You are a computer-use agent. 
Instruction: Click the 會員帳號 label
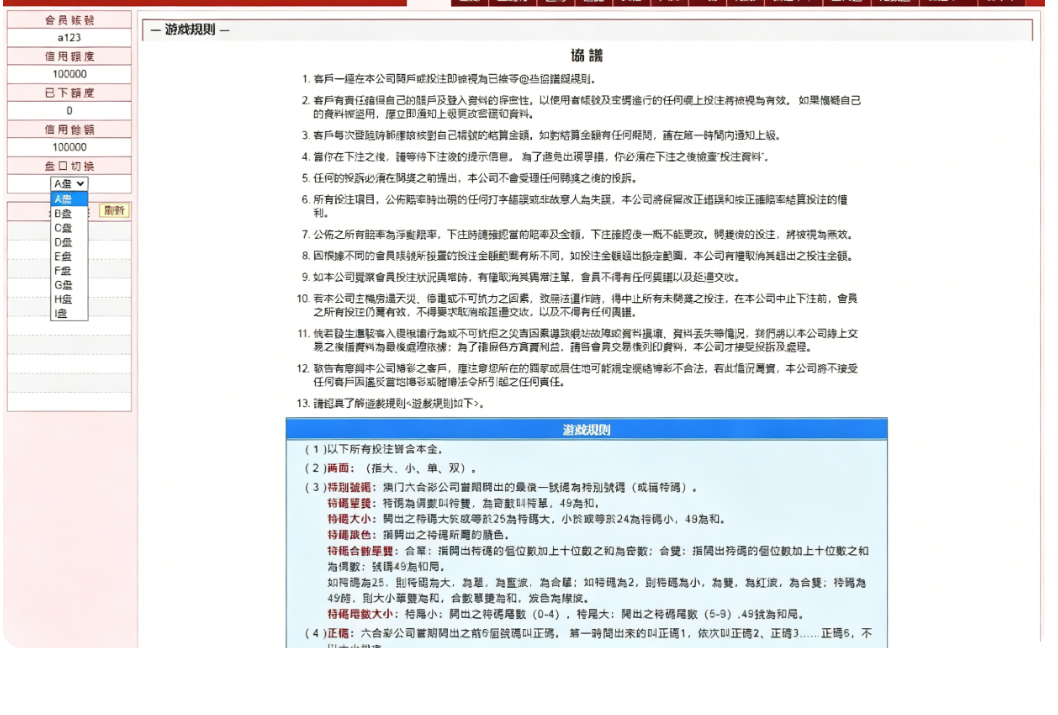[69, 20]
